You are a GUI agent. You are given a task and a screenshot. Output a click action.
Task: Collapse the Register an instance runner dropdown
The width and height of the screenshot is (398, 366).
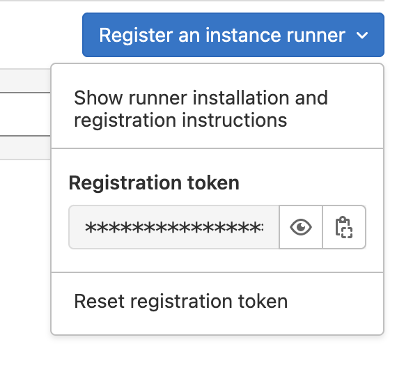233,35
